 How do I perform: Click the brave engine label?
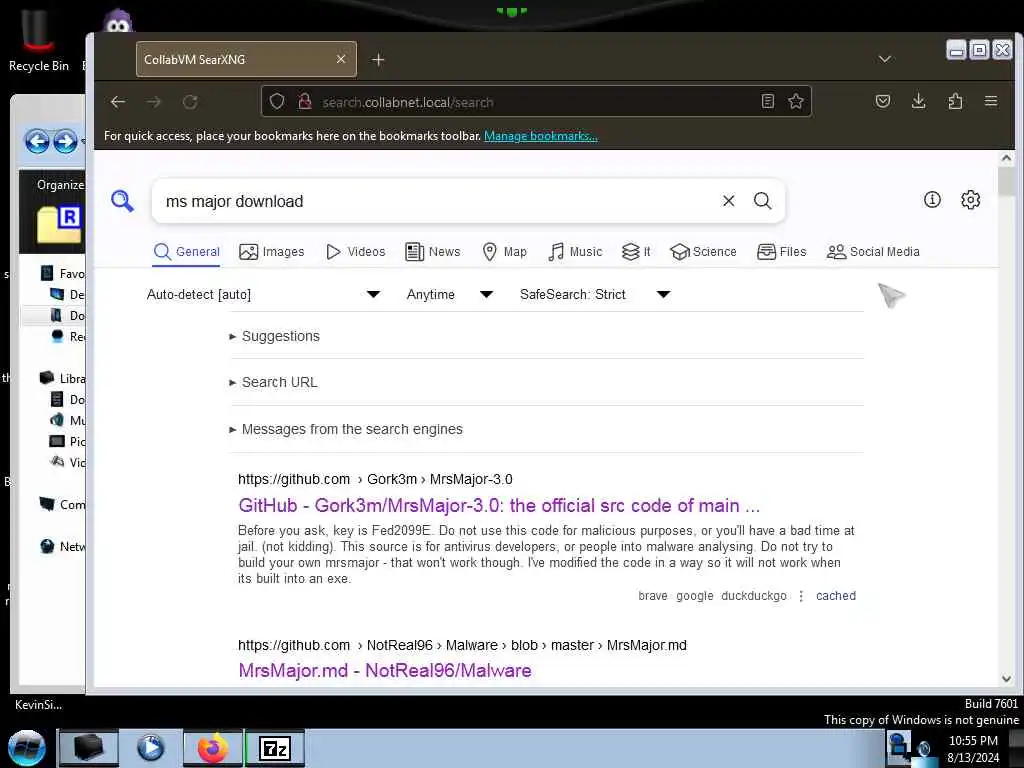point(652,596)
